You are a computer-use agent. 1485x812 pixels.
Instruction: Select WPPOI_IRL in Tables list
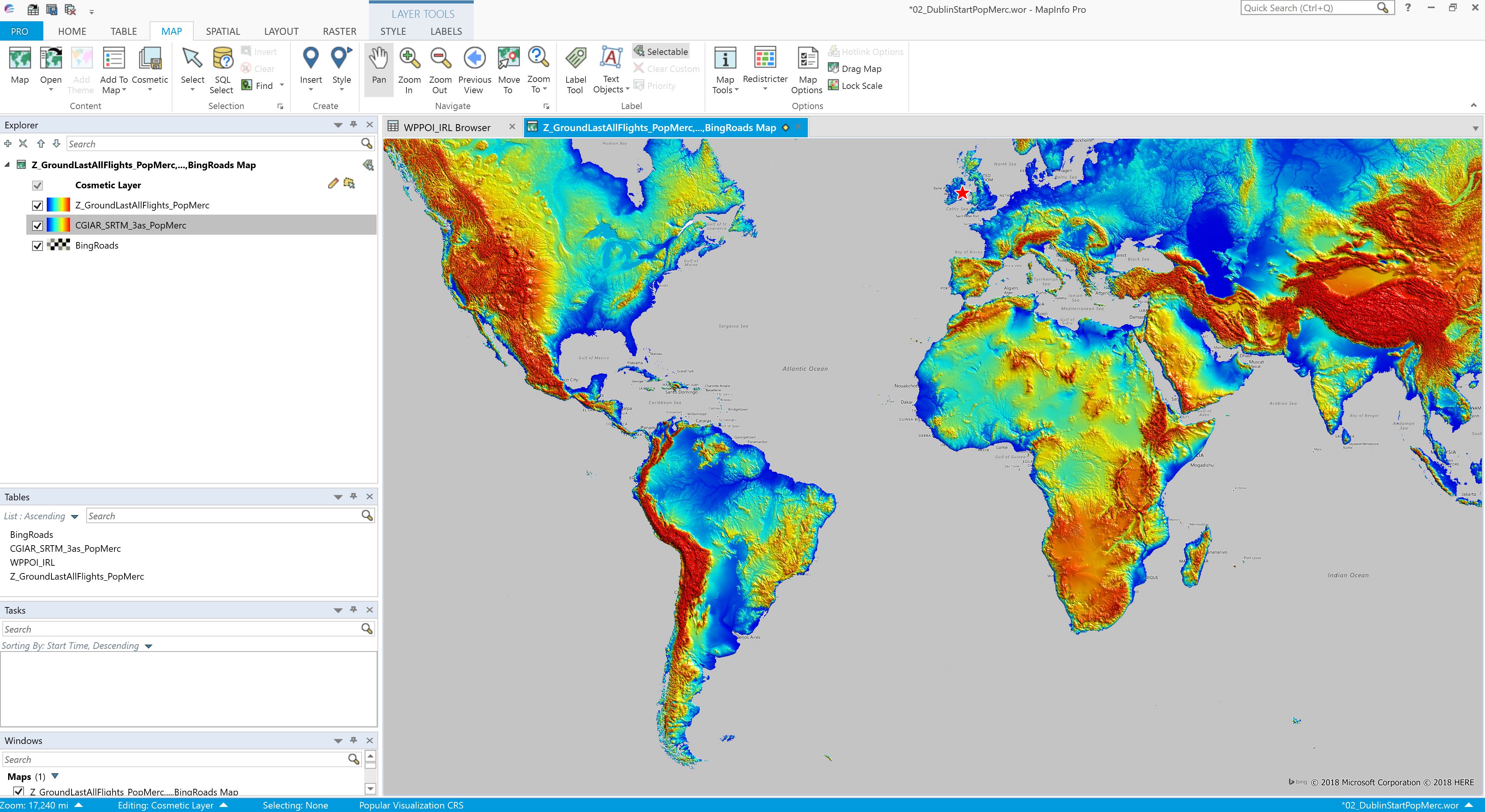coord(32,563)
